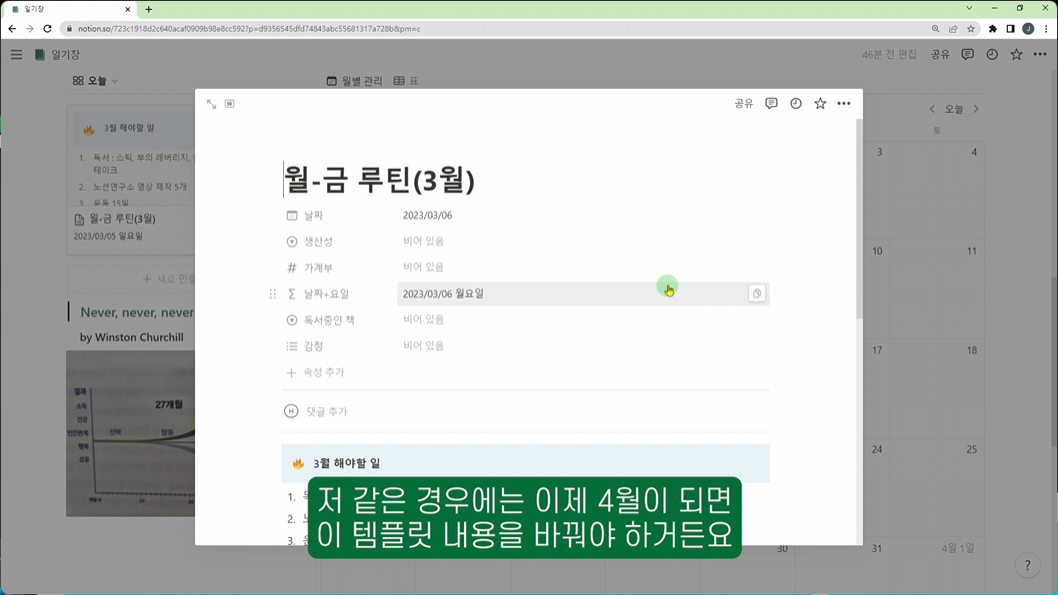
Task: Click 공유 share button in the popup
Action: pyautogui.click(x=744, y=103)
